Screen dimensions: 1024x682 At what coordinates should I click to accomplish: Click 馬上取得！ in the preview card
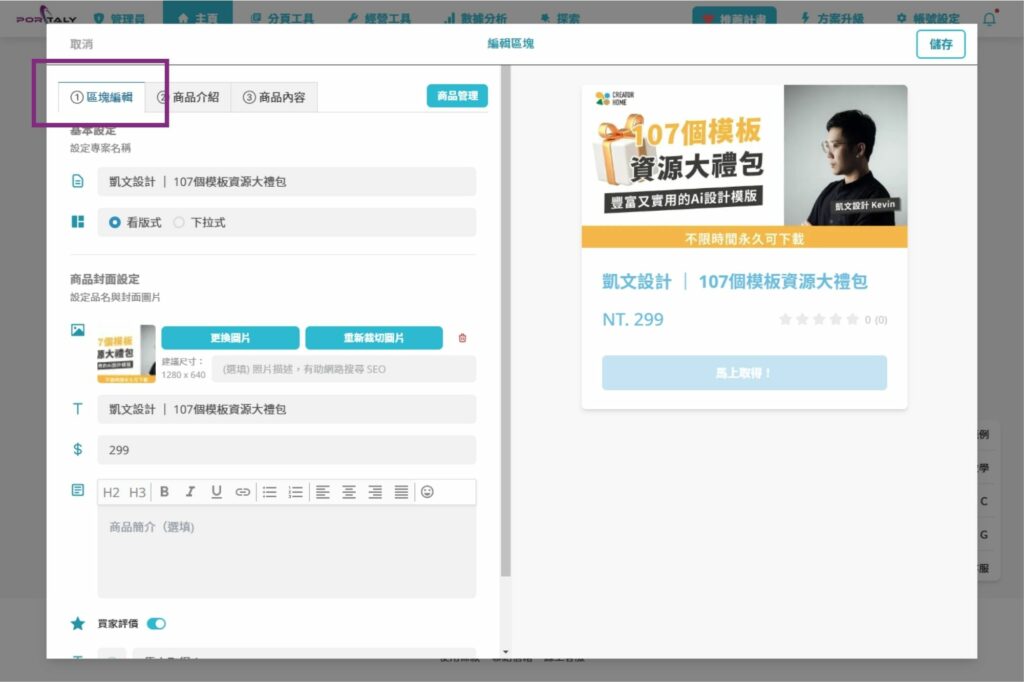[x=744, y=373]
